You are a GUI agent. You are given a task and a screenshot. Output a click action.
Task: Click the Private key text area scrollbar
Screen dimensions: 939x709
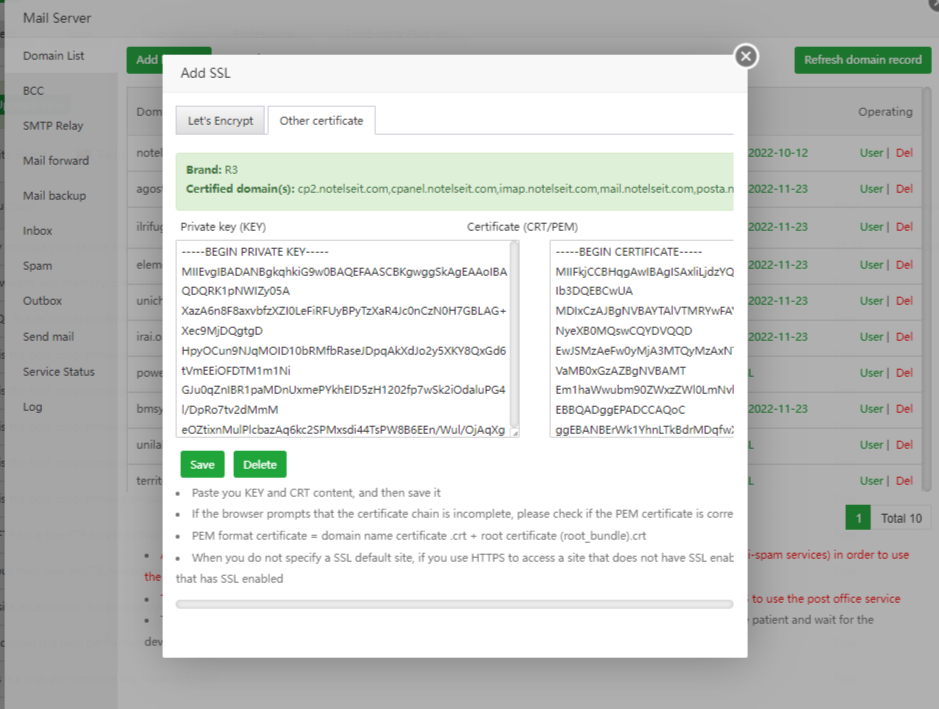pyautogui.click(x=514, y=335)
